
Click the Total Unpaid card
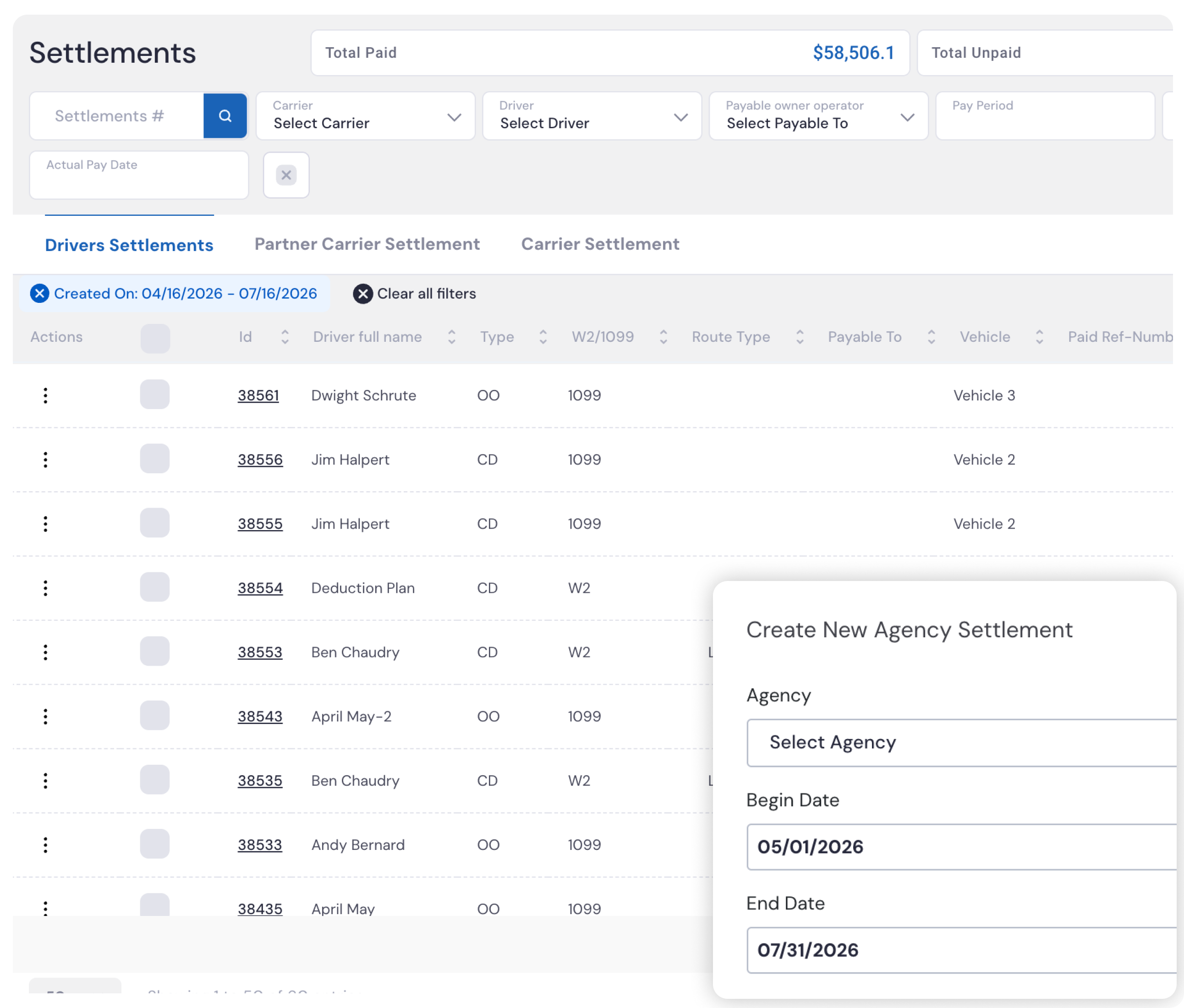click(x=1046, y=53)
